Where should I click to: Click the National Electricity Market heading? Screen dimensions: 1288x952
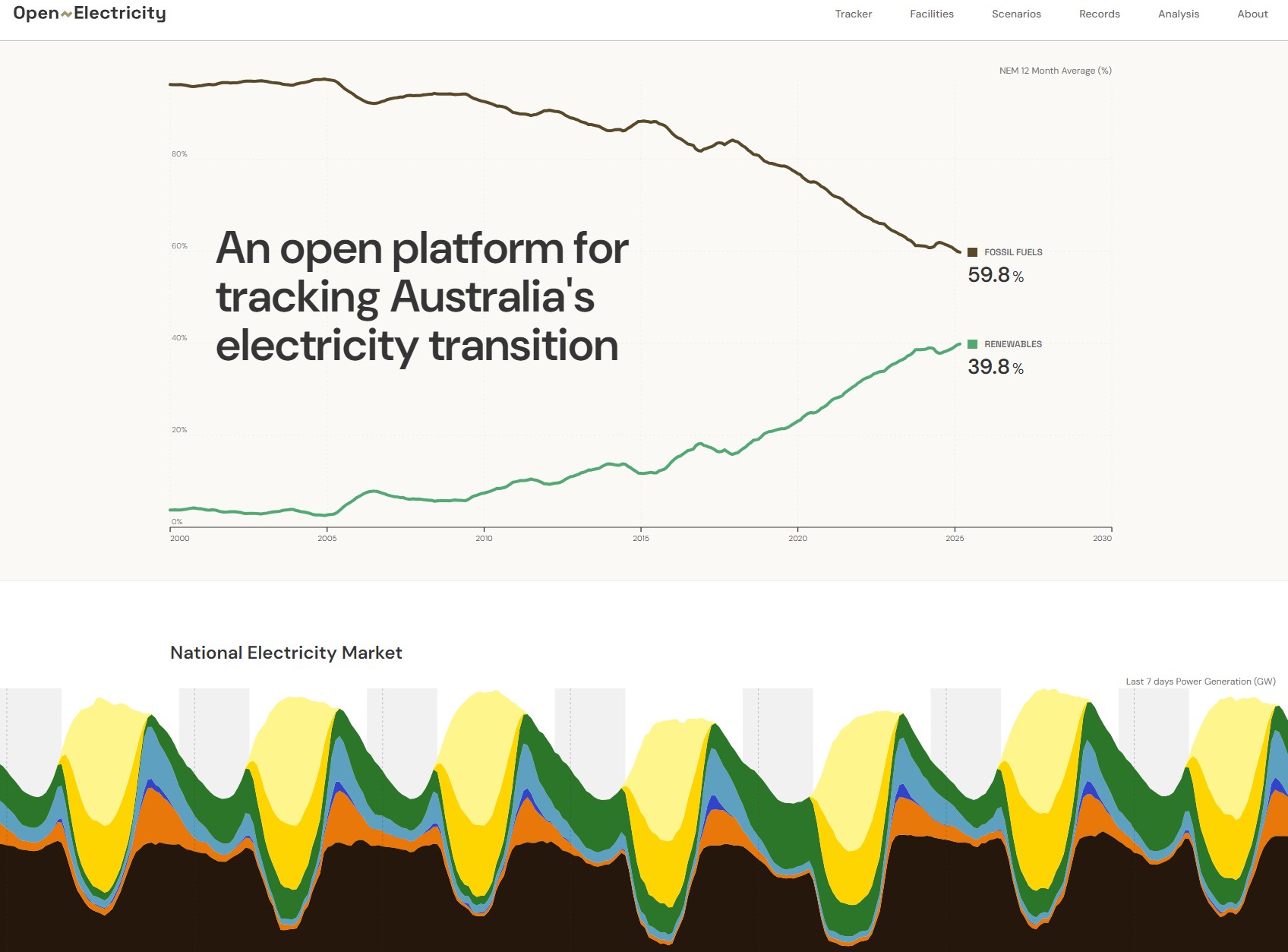point(286,653)
